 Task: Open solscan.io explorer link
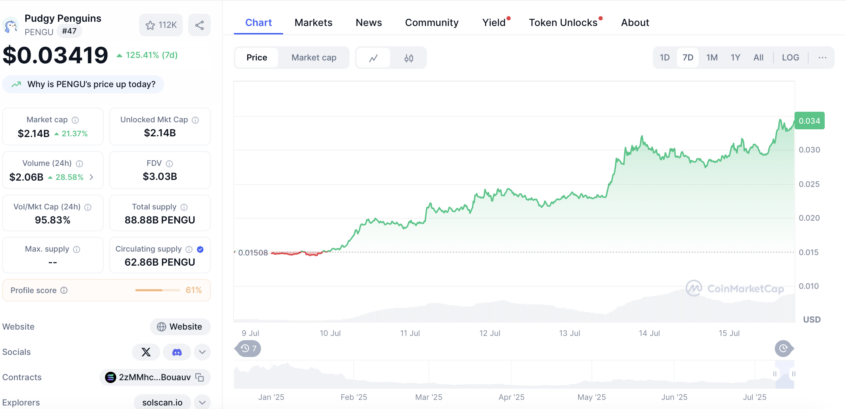coord(163,402)
